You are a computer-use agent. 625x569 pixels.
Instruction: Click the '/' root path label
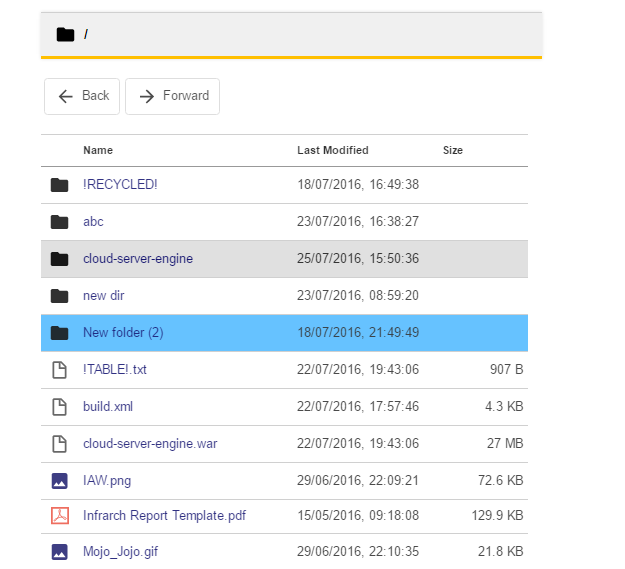pyautogui.click(x=86, y=35)
